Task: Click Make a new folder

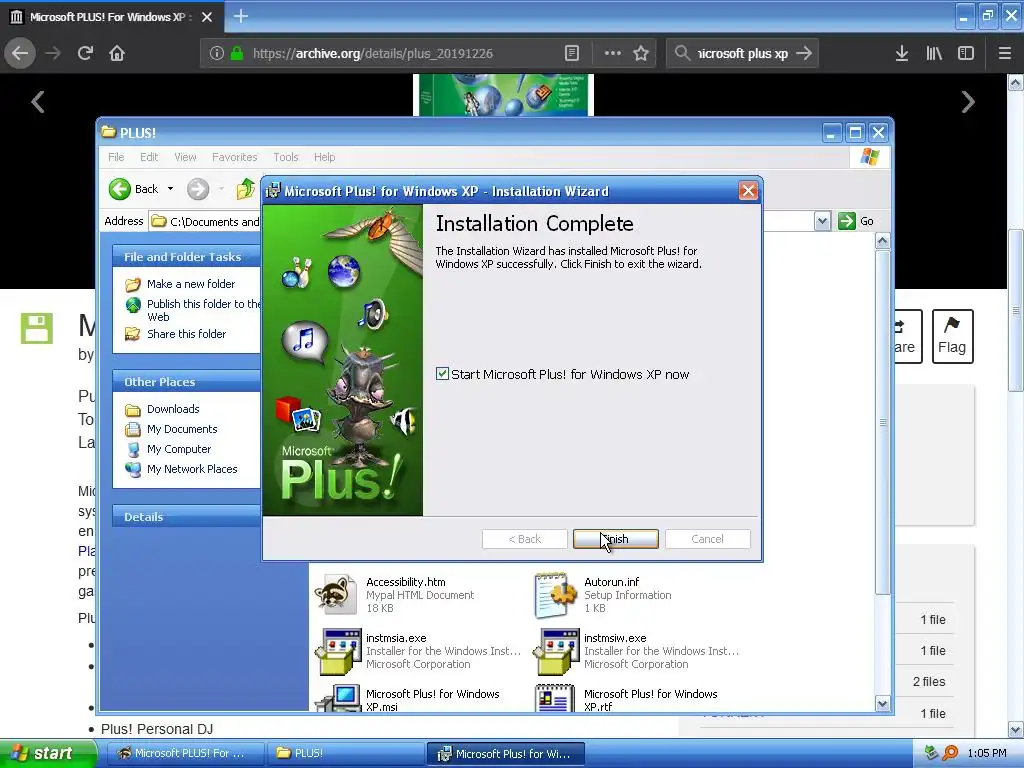Action: click(x=191, y=284)
